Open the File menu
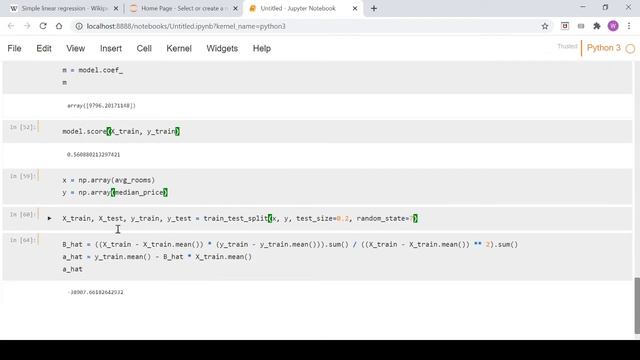Screen dimensions: 640x360 [14, 49]
